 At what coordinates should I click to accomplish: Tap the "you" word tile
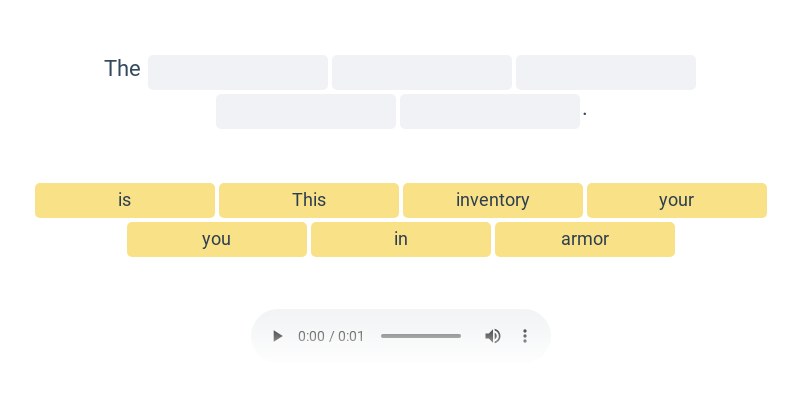point(217,239)
